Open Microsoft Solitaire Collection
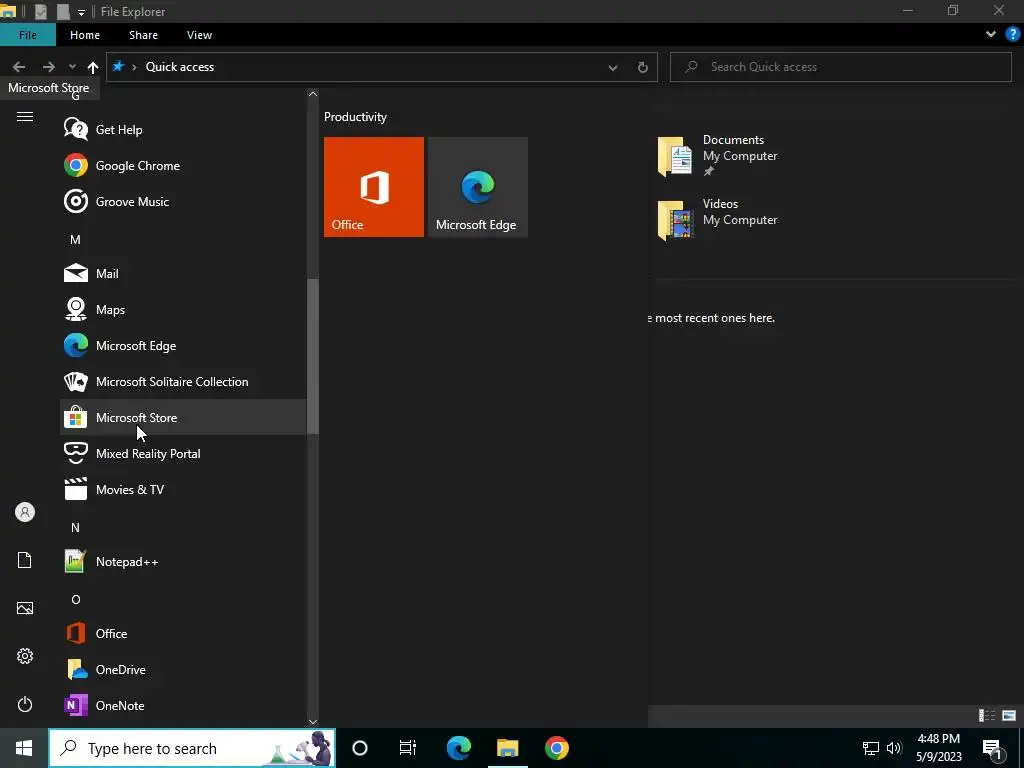Viewport: 1024px width, 768px height. (183, 381)
